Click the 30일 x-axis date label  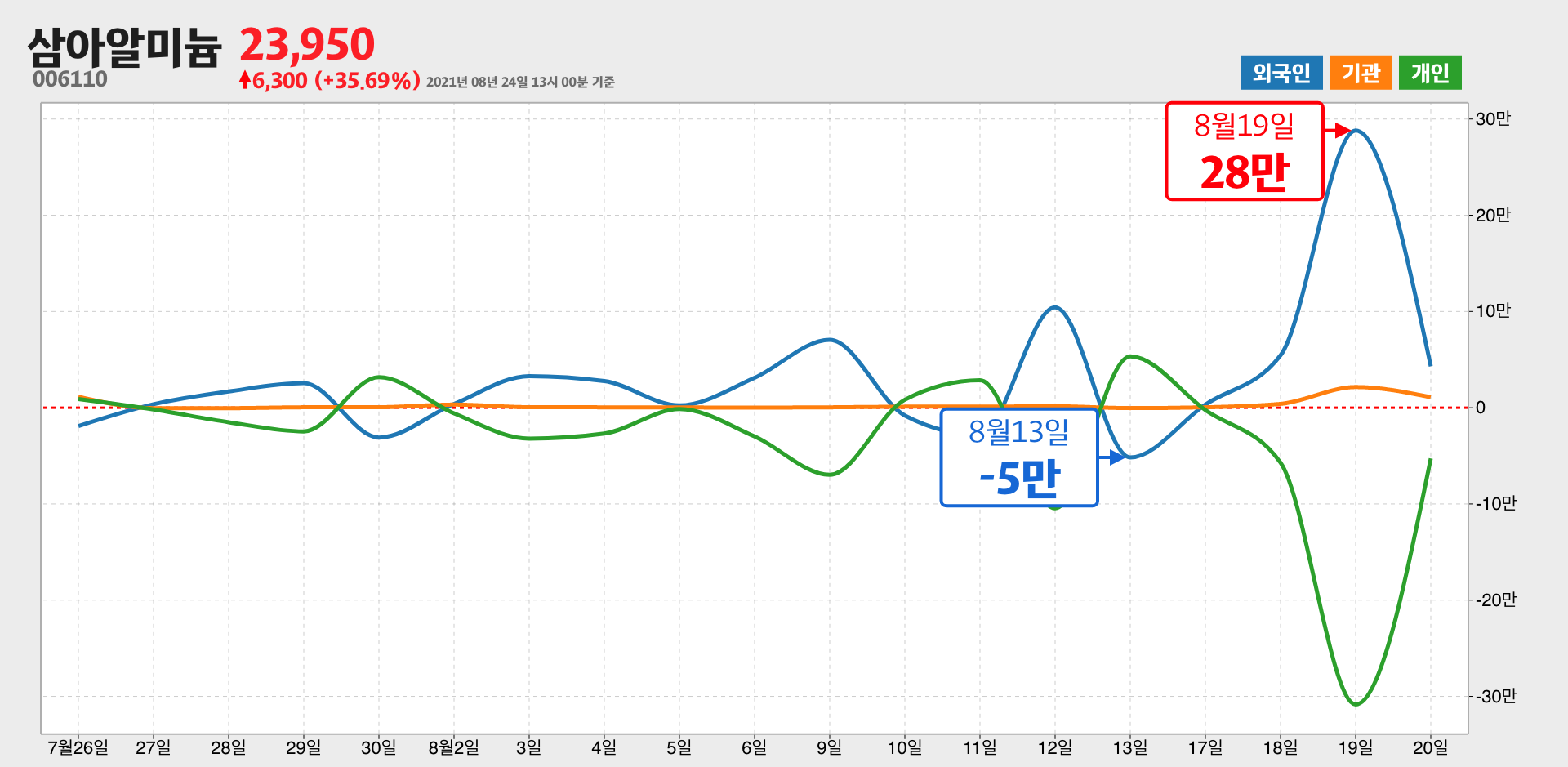pyautogui.click(x=379, y=747)
